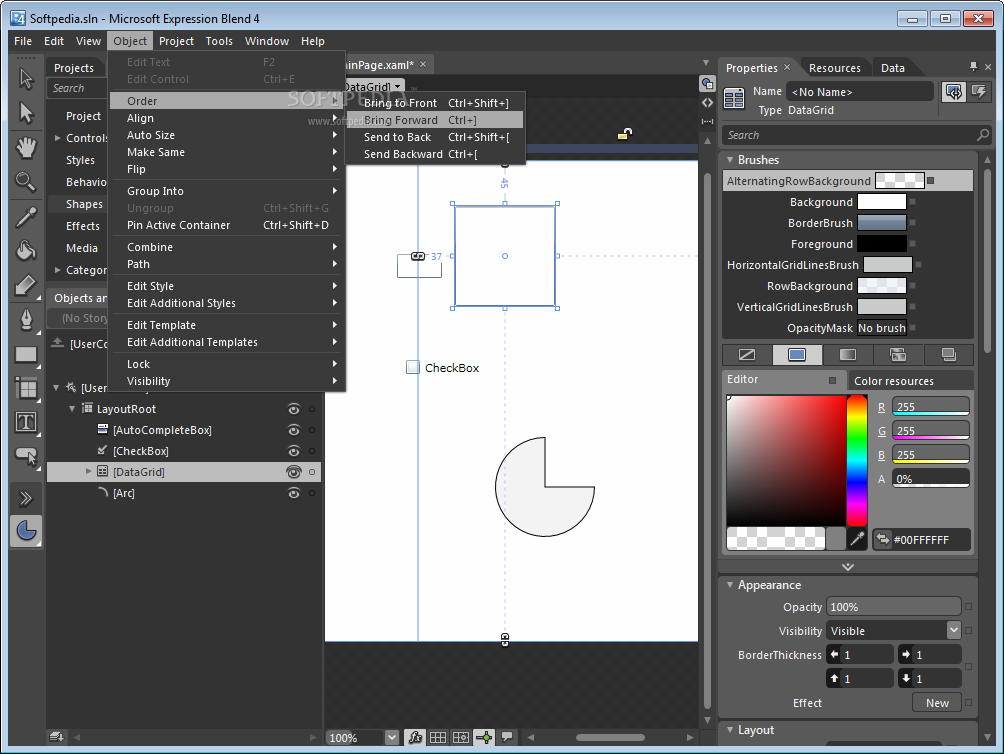1004x754 pixels.
Task: Toggle LayoutRoot visibility eye
Action: tap(294, 409)
